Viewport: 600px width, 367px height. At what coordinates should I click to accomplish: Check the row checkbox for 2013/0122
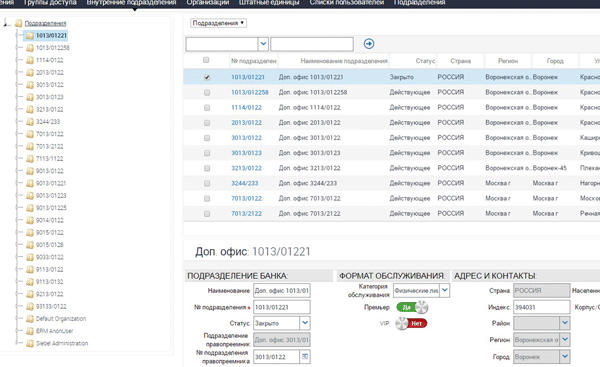pyautogui.click(x=207, y=123)
